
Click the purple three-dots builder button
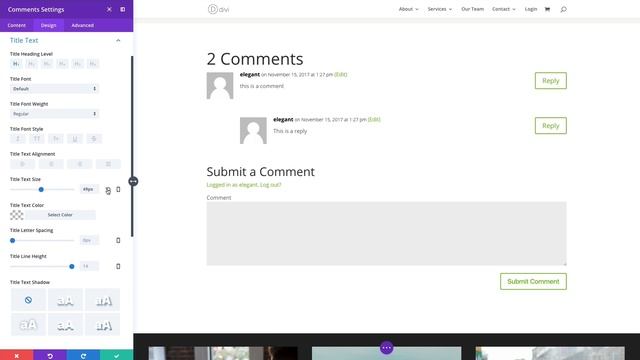click(x=387, y=348)
